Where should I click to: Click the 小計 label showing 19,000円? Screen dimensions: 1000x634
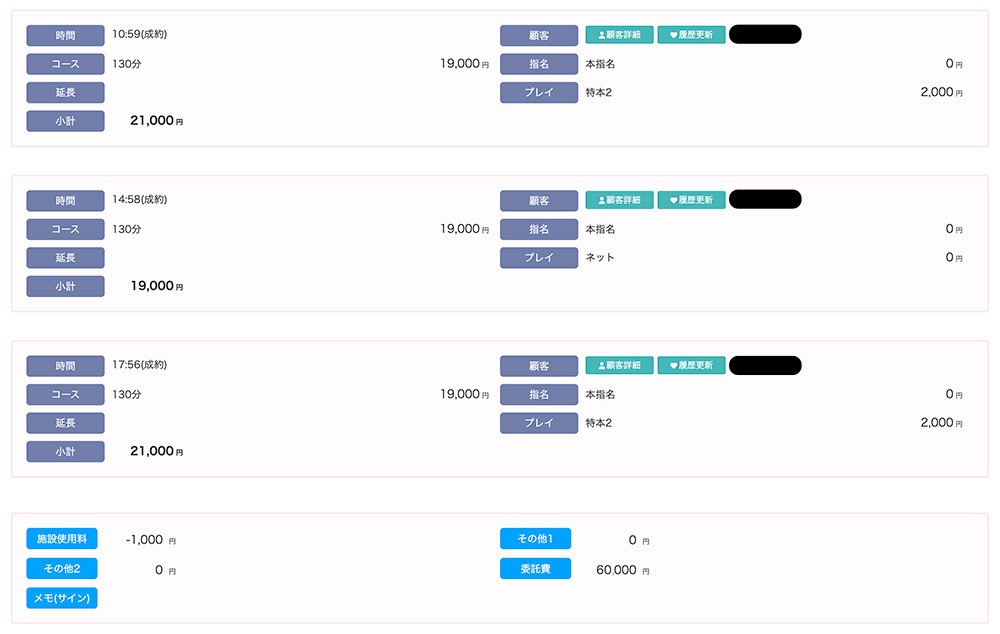[x=65, y=286]
